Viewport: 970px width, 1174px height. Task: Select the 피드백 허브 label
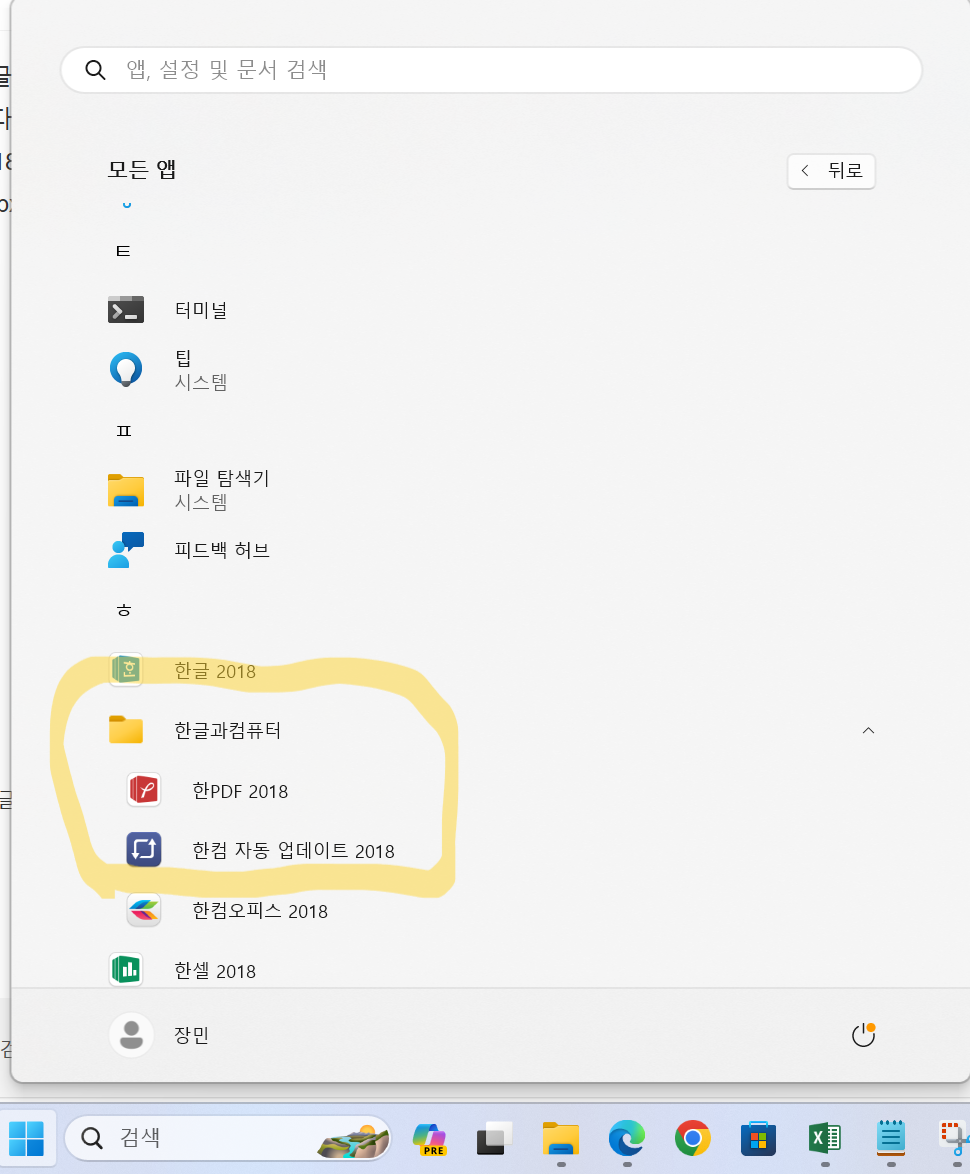tap(222, 550)
